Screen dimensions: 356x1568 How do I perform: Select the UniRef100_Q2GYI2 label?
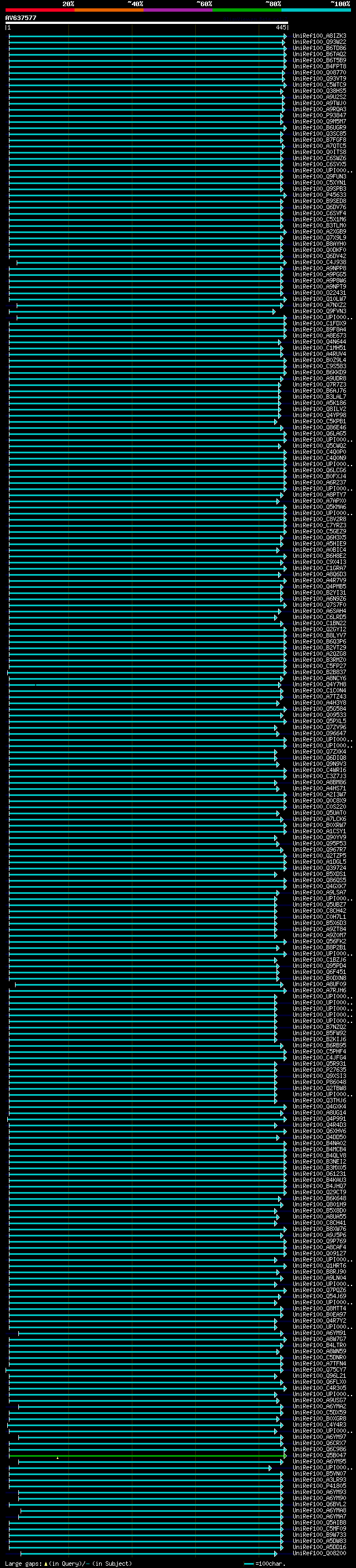click(x=319, y=630)
